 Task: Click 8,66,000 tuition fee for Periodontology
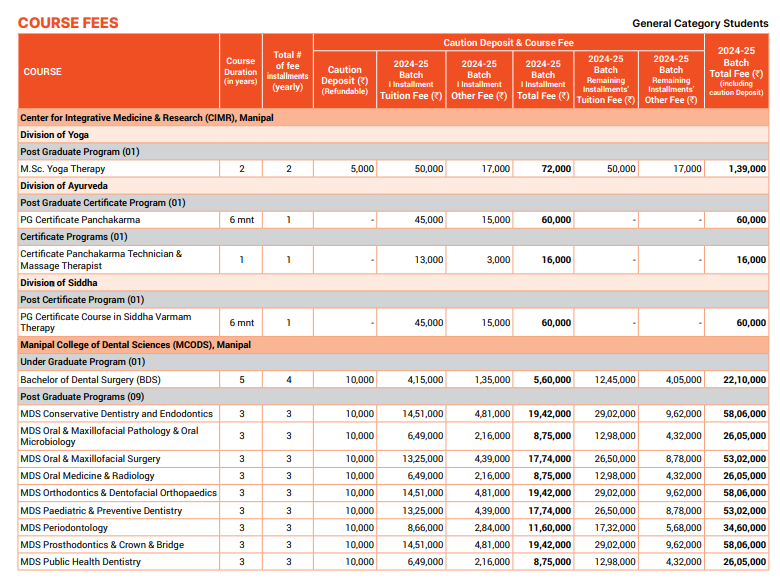[425, 528]
